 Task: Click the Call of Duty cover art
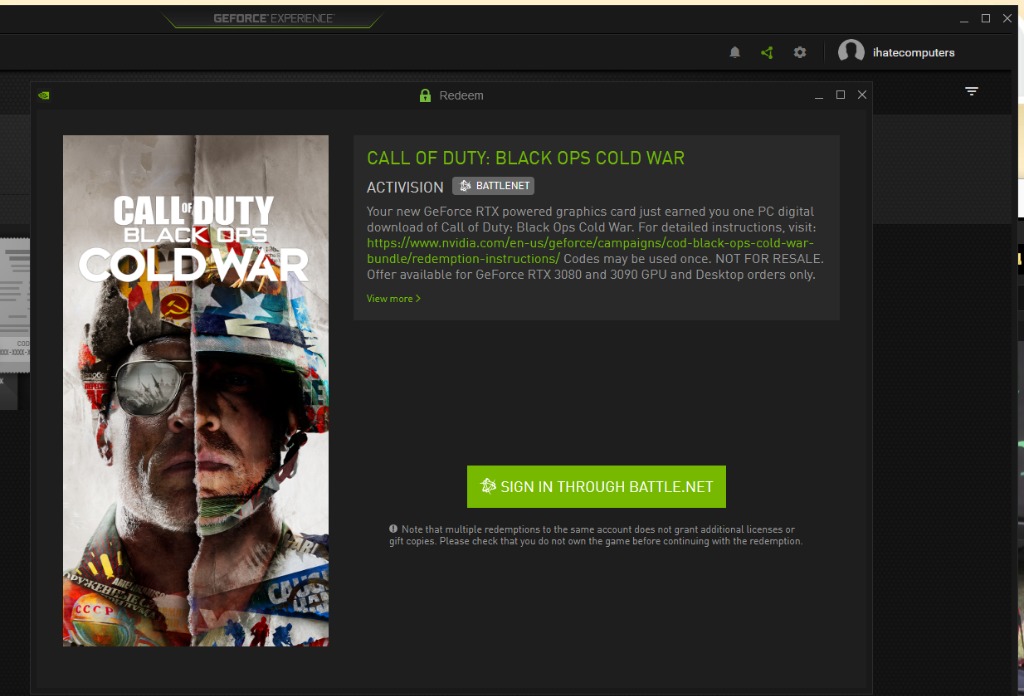(196, 390)
